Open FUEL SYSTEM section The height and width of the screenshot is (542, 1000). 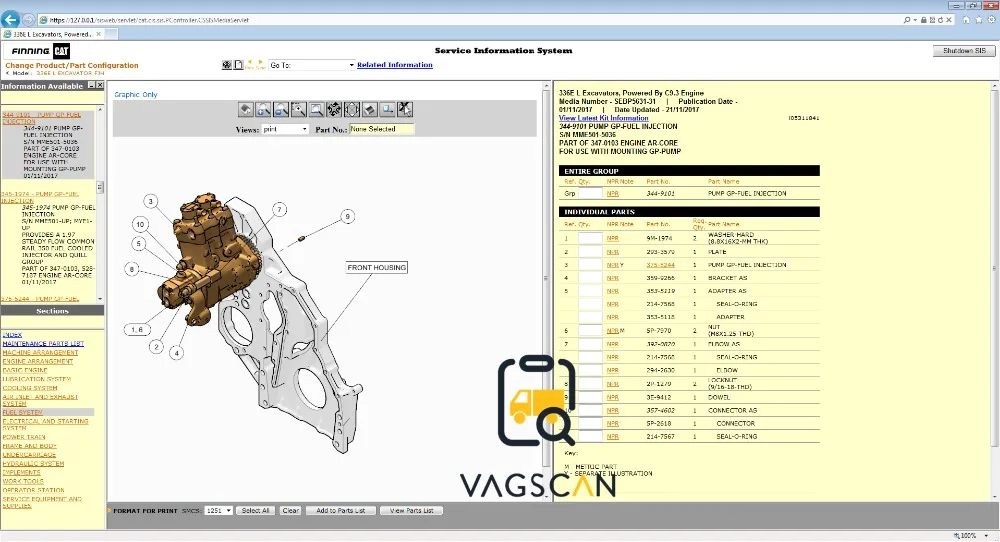click(22, 413)
